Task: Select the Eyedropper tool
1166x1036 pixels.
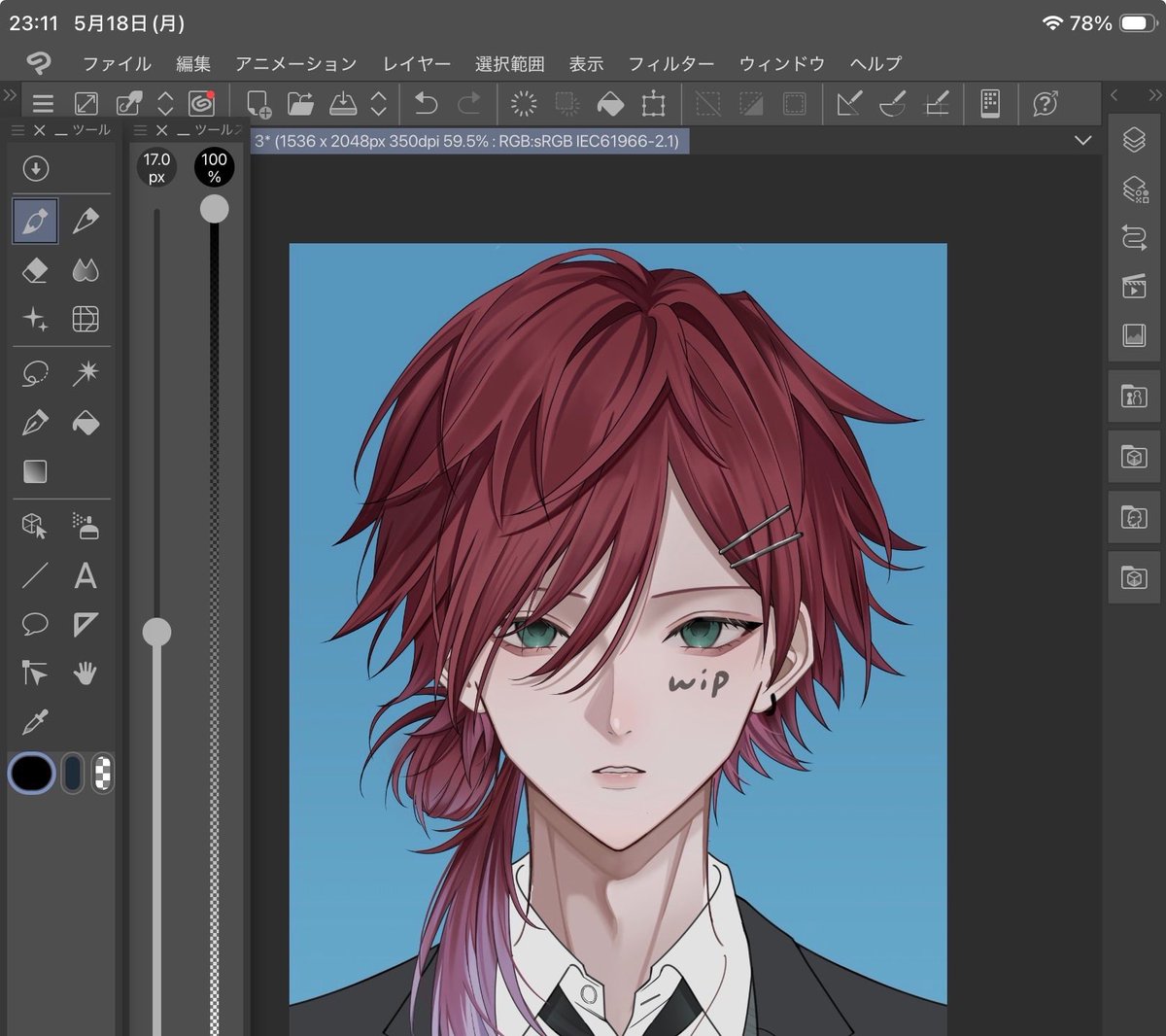Action: click(35, 722)
